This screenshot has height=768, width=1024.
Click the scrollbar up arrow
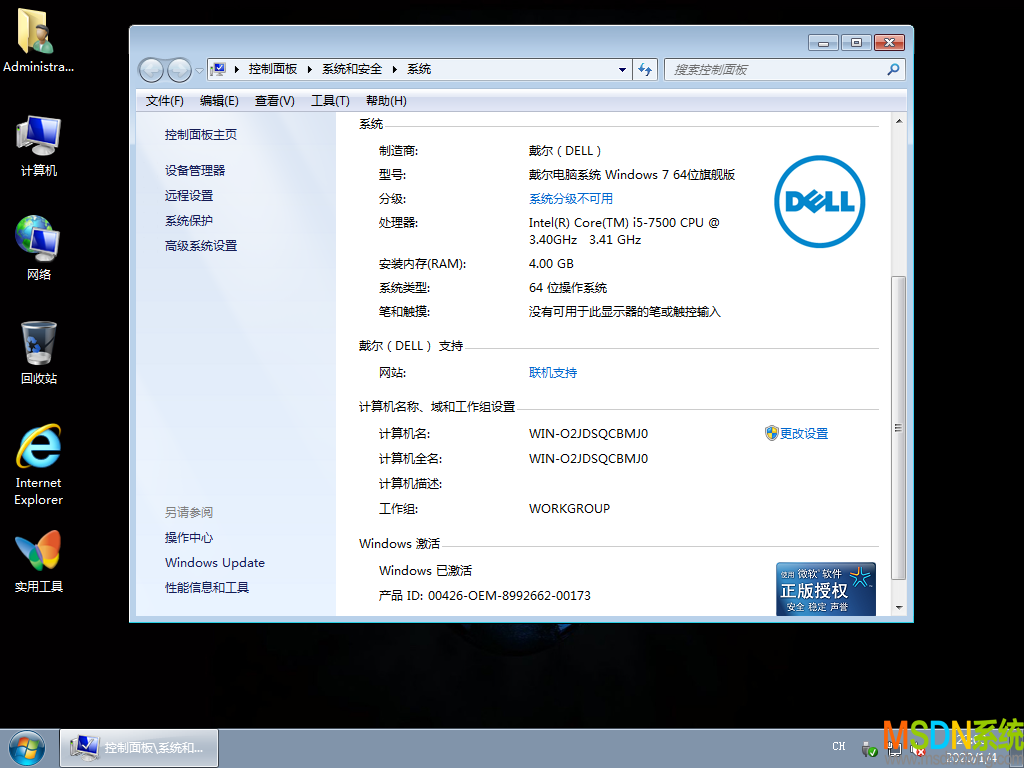(x=899, y=121)
